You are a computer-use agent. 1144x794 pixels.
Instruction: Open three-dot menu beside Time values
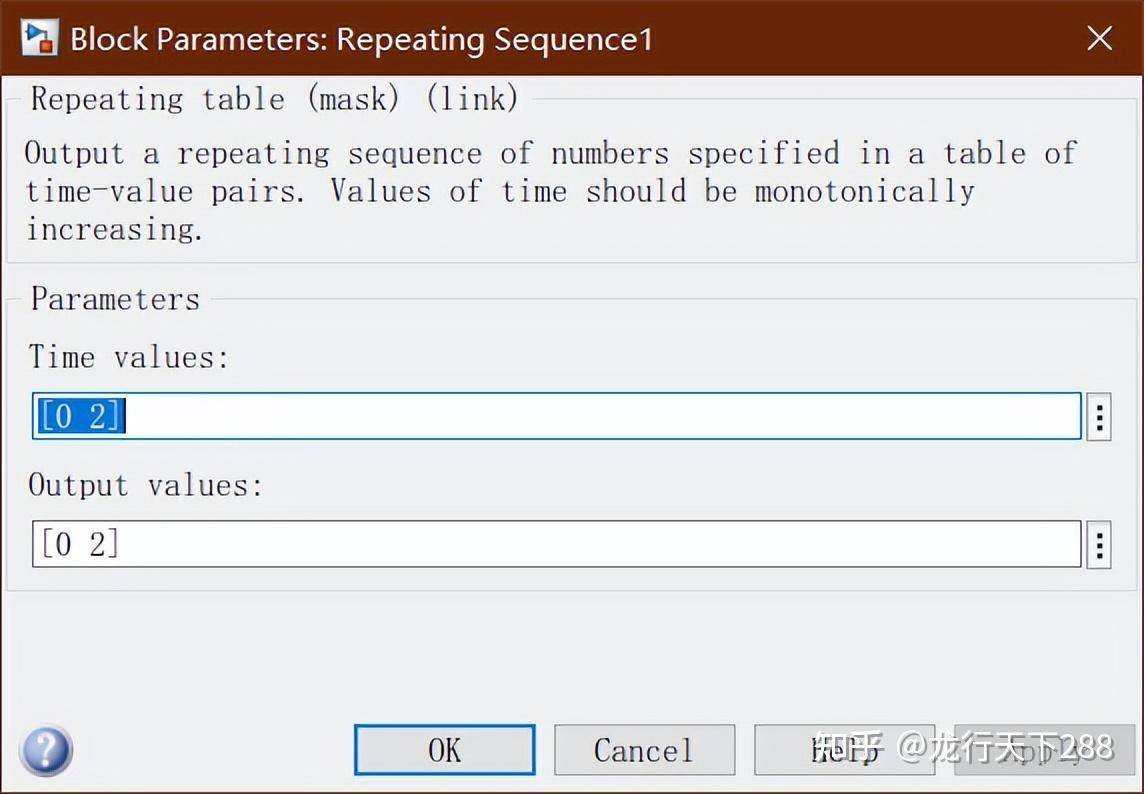point(1099,417)
